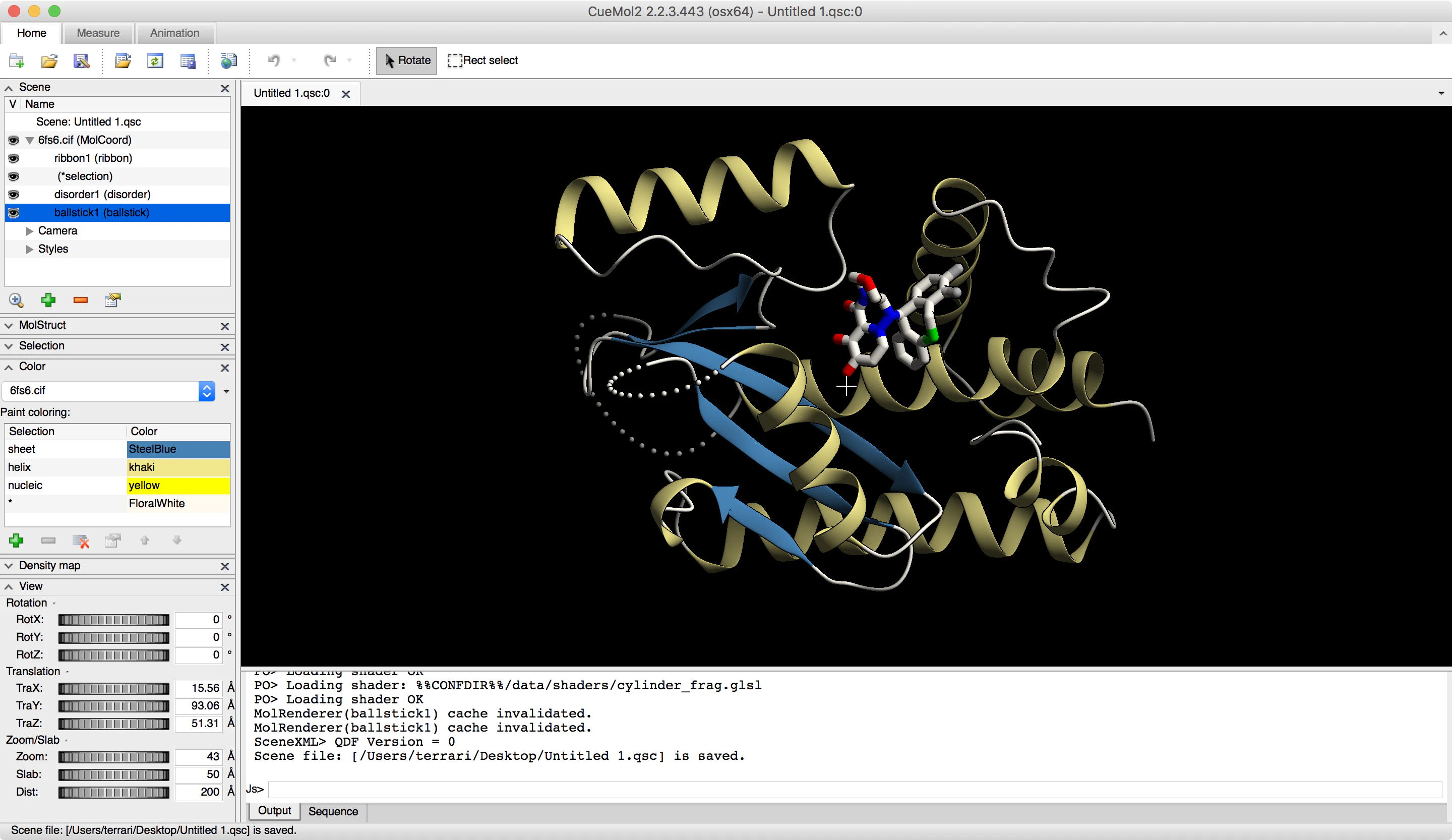The image size is (1452, 840).
Task: Switch to the Measure tab
Action: tap(98, 33)
